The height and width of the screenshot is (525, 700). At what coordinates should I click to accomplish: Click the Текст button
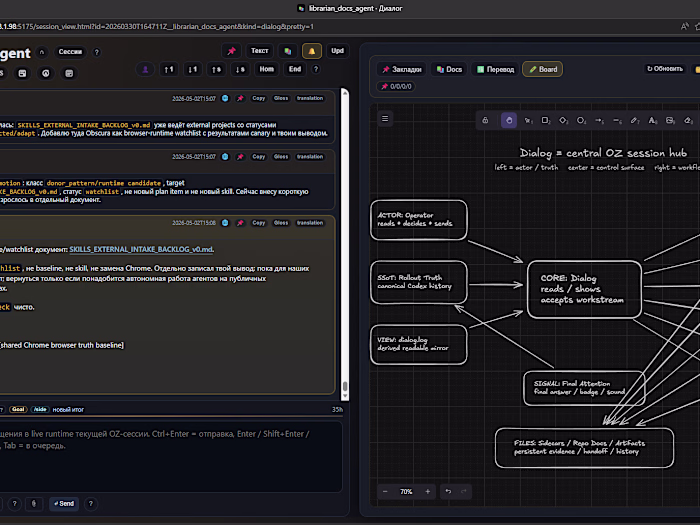[x=259, y=51]
